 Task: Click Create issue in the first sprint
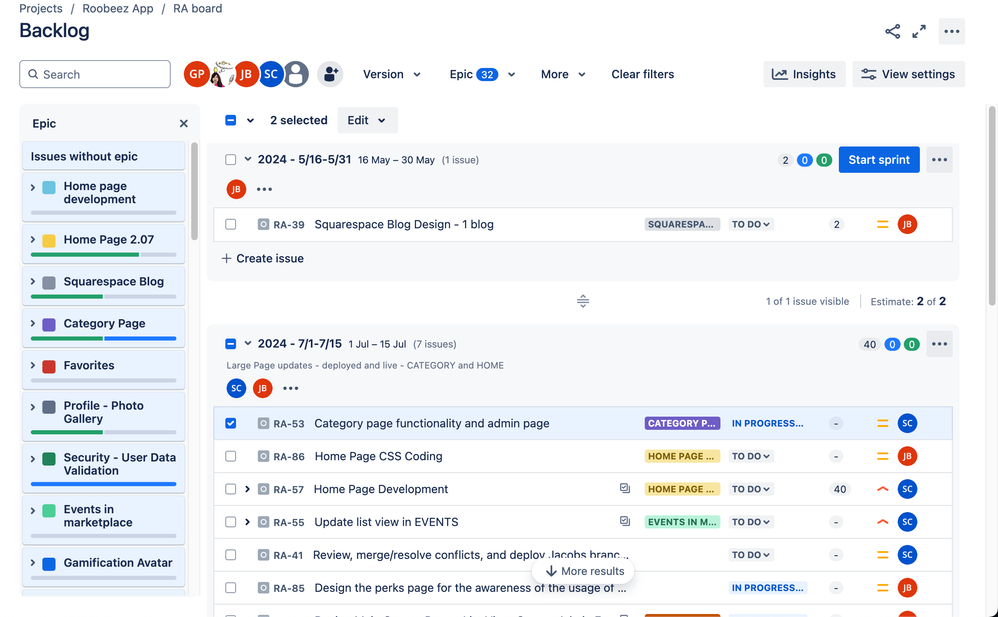(263, 259)
